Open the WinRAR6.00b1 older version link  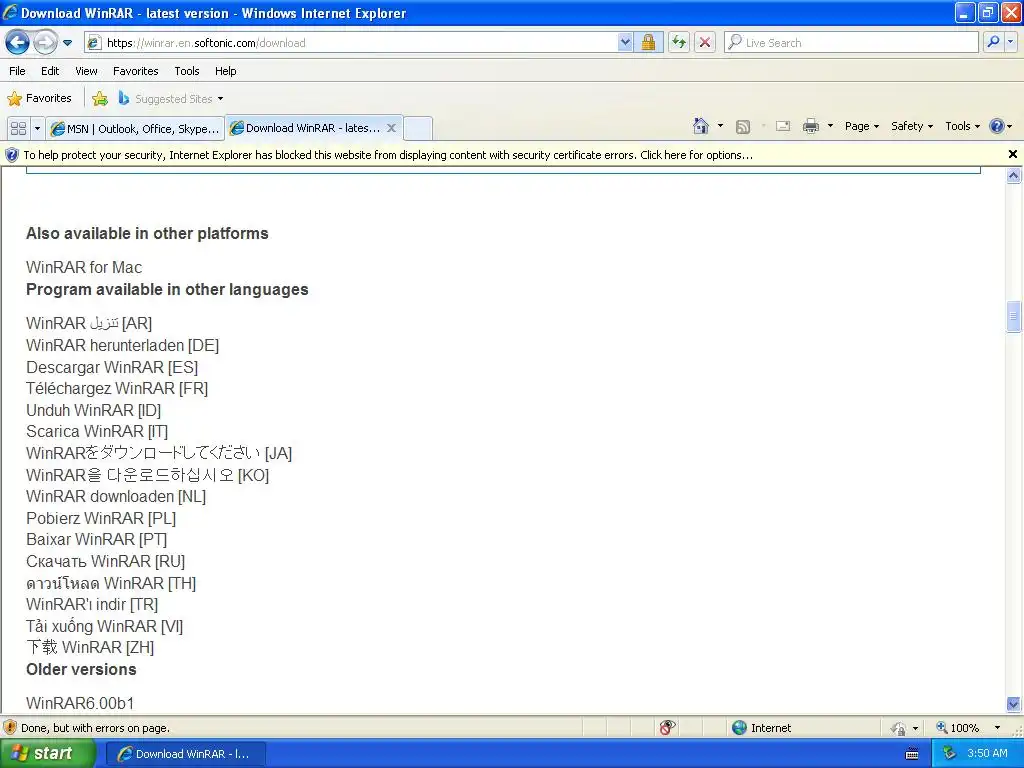(80, 703)
